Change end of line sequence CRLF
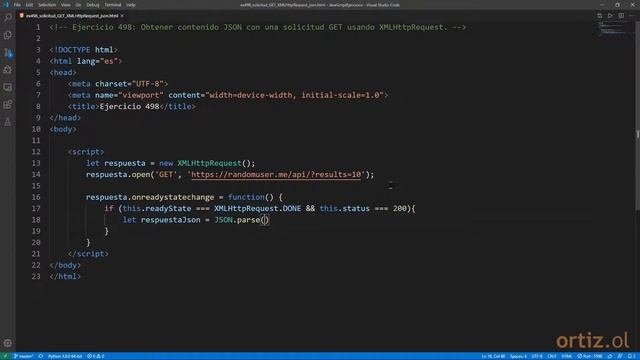640x360 pixels. (552, 356)
